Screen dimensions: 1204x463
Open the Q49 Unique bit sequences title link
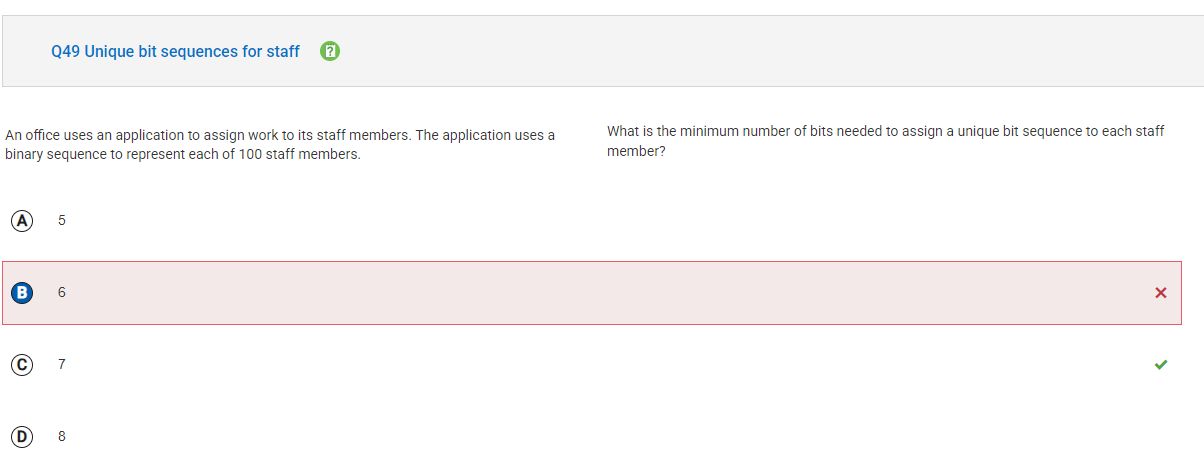175,51
